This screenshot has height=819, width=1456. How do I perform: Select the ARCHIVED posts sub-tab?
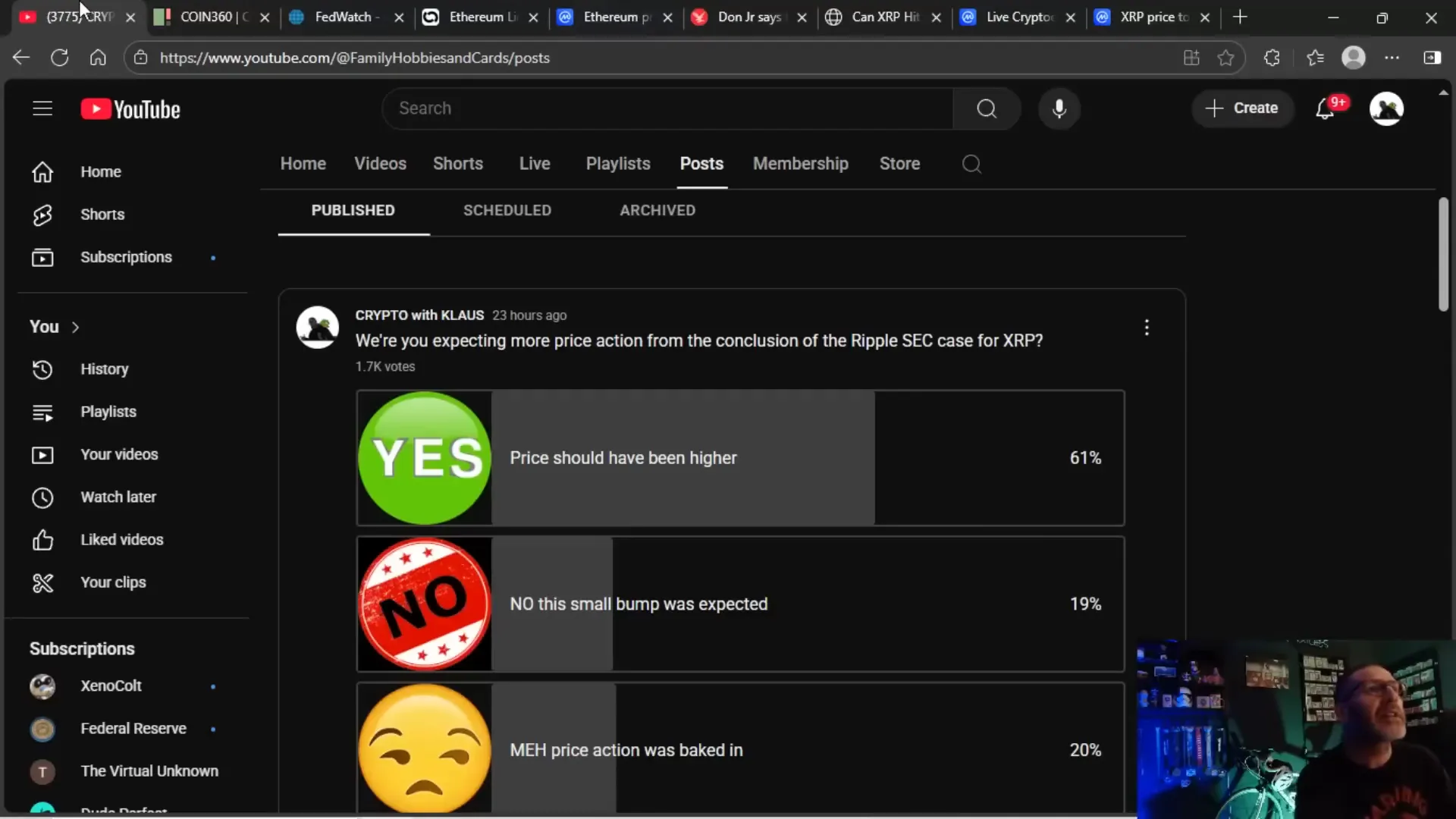click(657, 210)
